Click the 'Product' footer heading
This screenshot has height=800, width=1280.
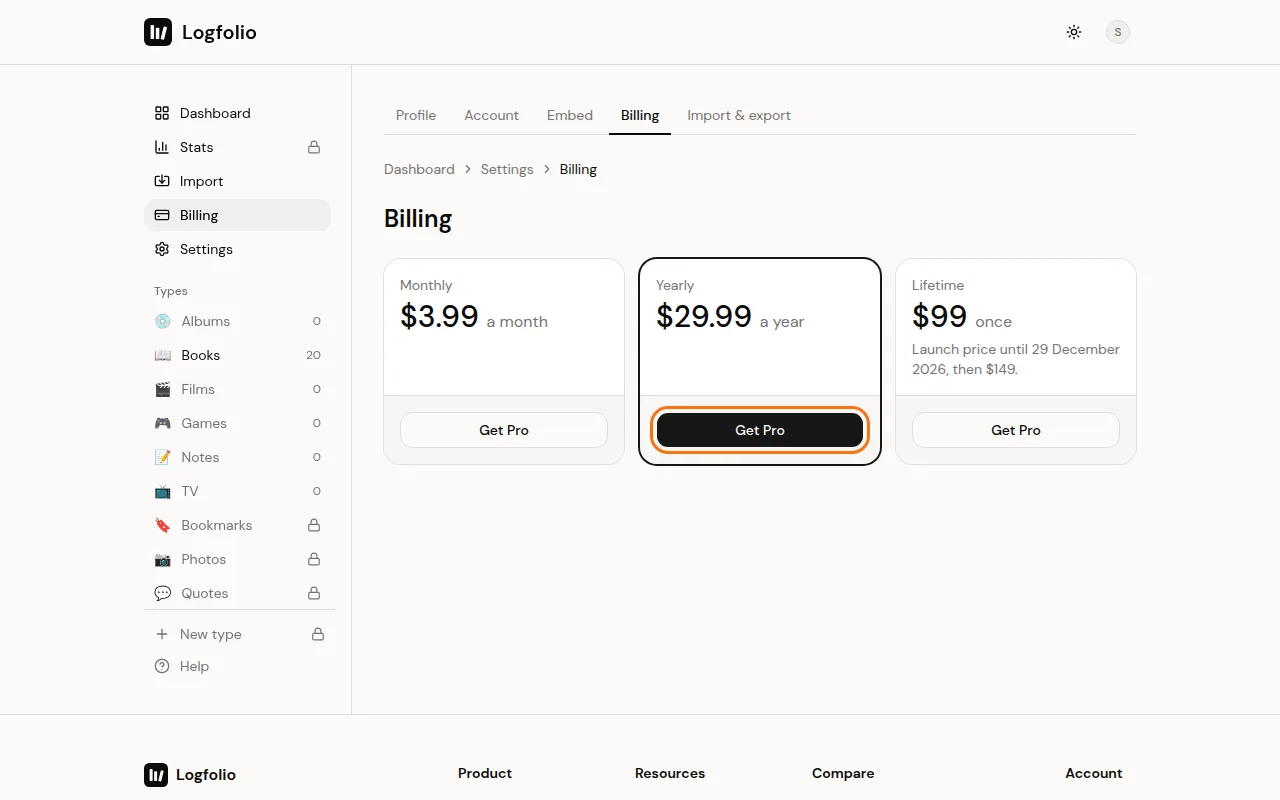pyautogui.click(x=485, y=773)
